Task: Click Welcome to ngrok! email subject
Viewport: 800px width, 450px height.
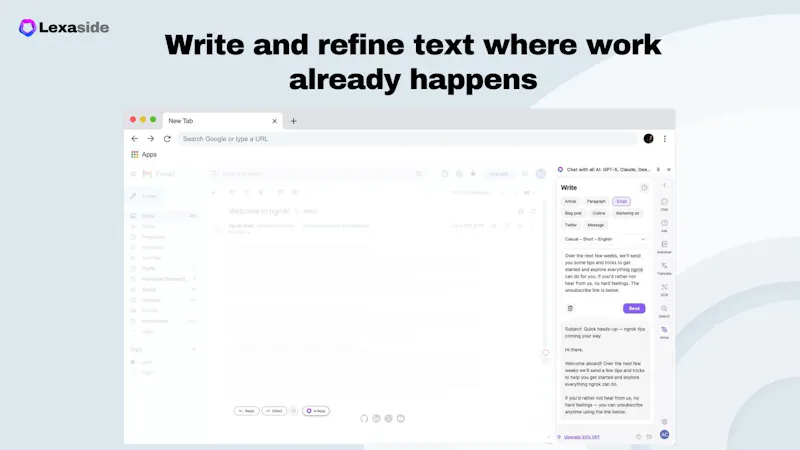Action: tap(259, 211)
